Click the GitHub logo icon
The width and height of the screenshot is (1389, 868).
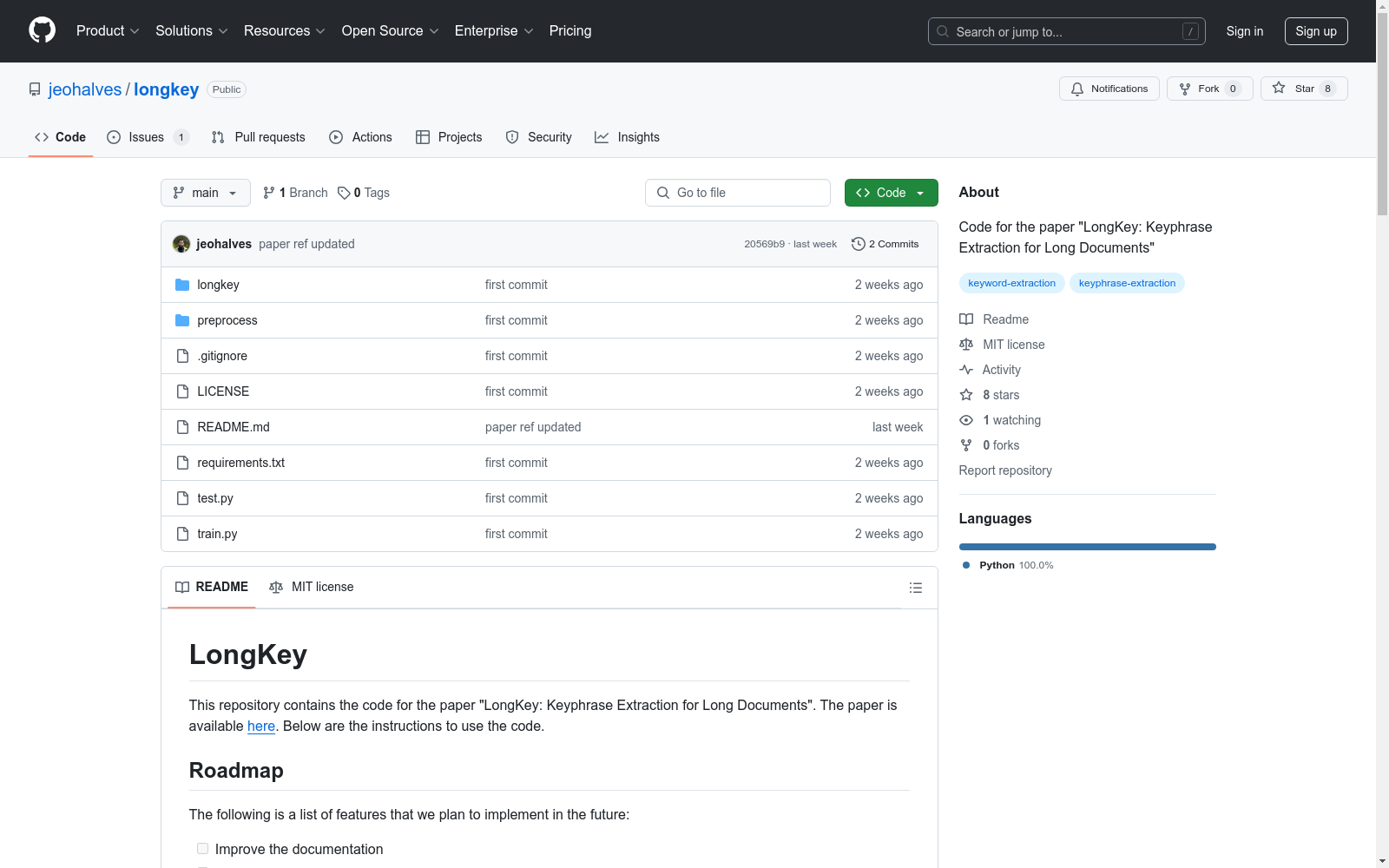click(42, 30)
